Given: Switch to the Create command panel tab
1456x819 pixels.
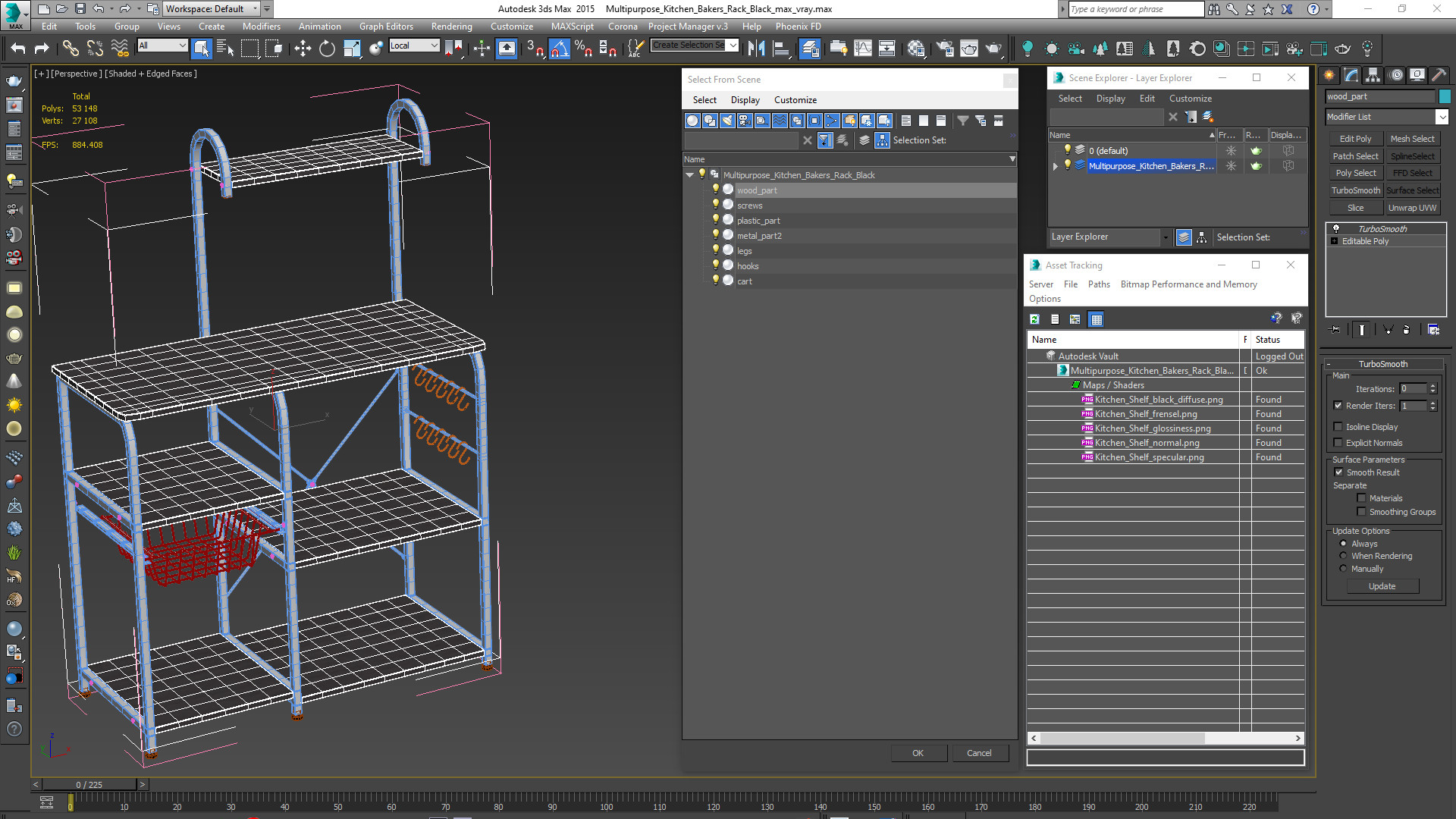Looking at the screenshot, I should point(1329,75).
